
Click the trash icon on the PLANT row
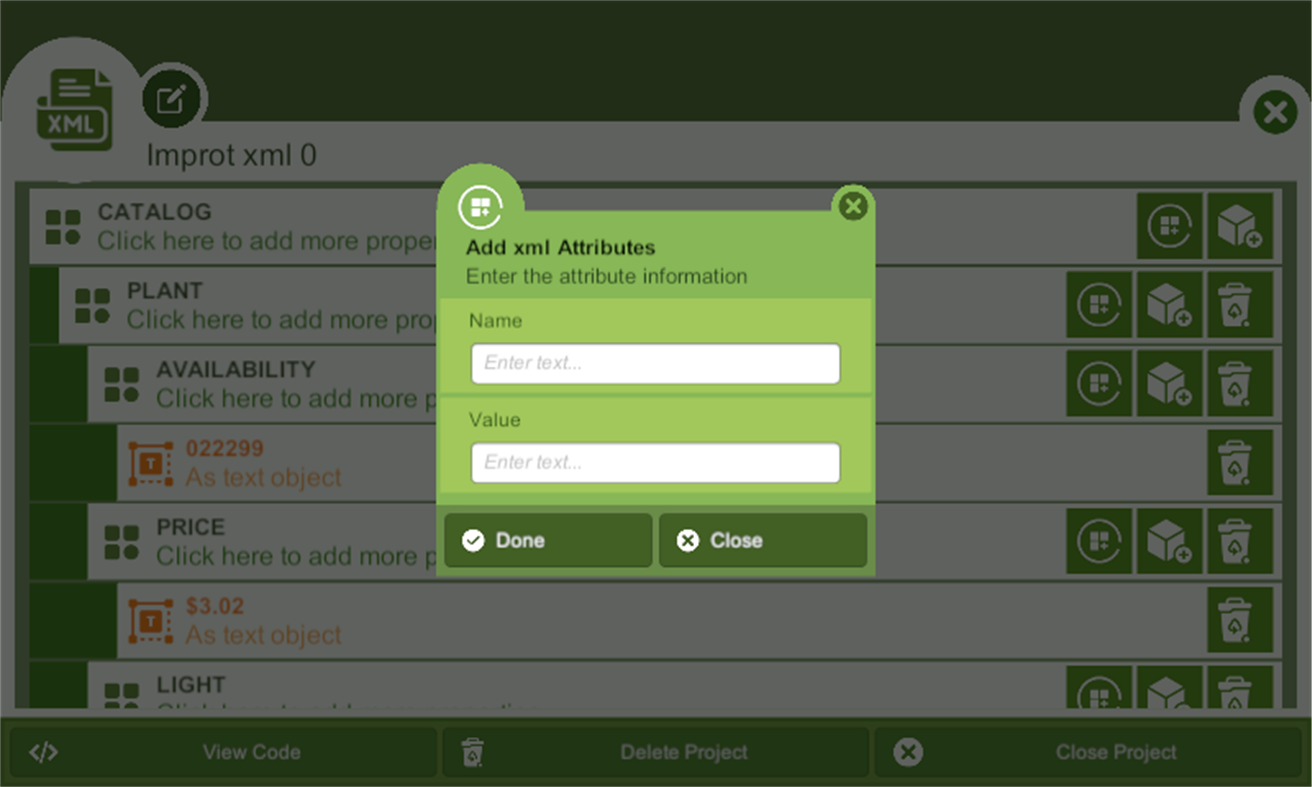point(1240,305)
